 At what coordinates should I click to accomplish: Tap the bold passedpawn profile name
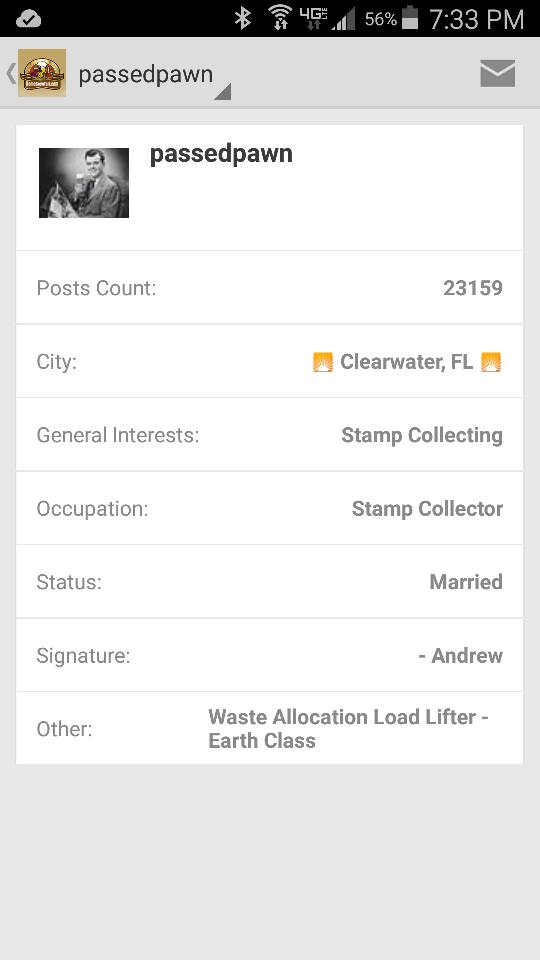click(221, 154)
